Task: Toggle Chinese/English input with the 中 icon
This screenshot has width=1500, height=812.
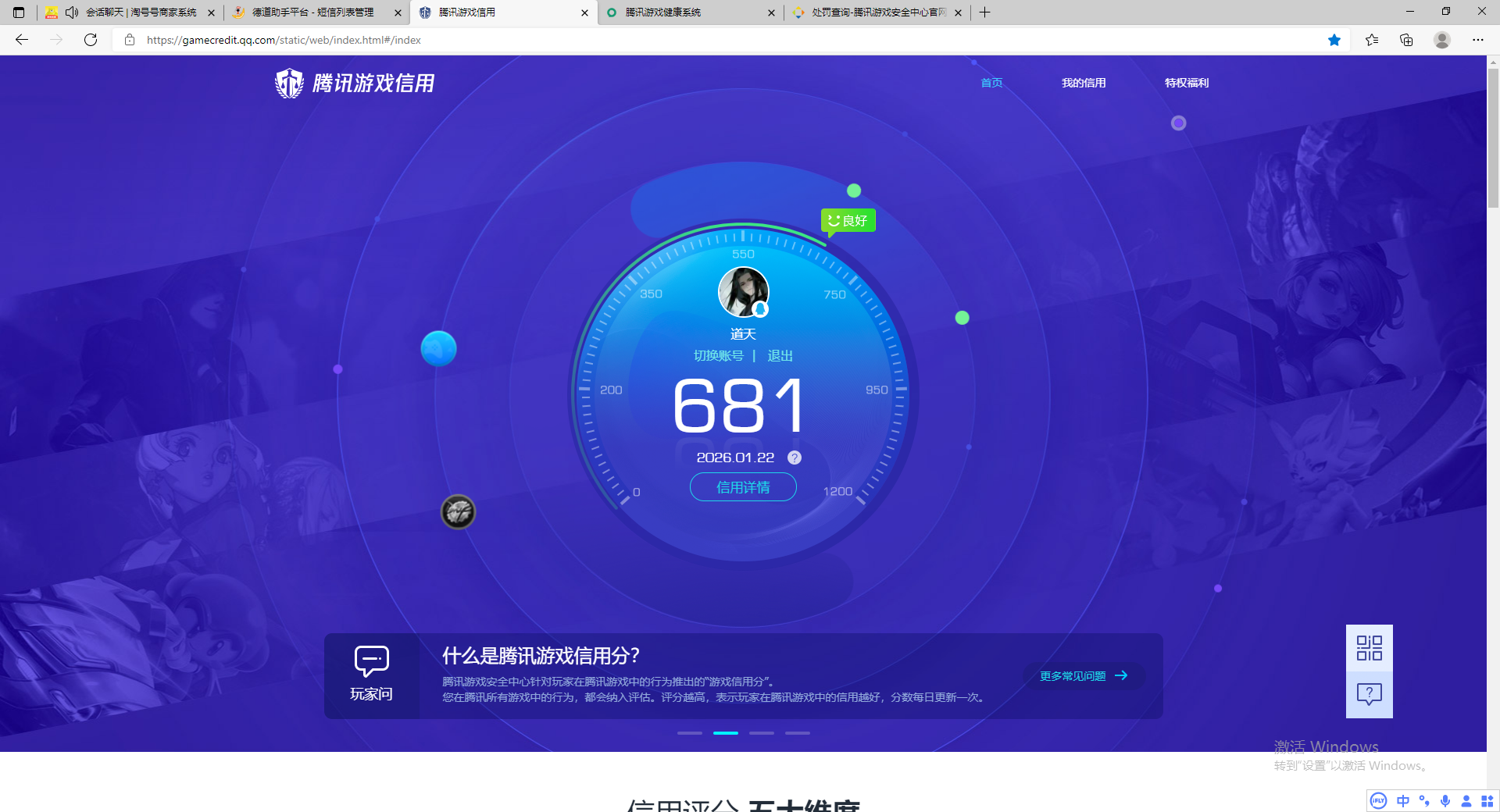Action: [1402, 801]
